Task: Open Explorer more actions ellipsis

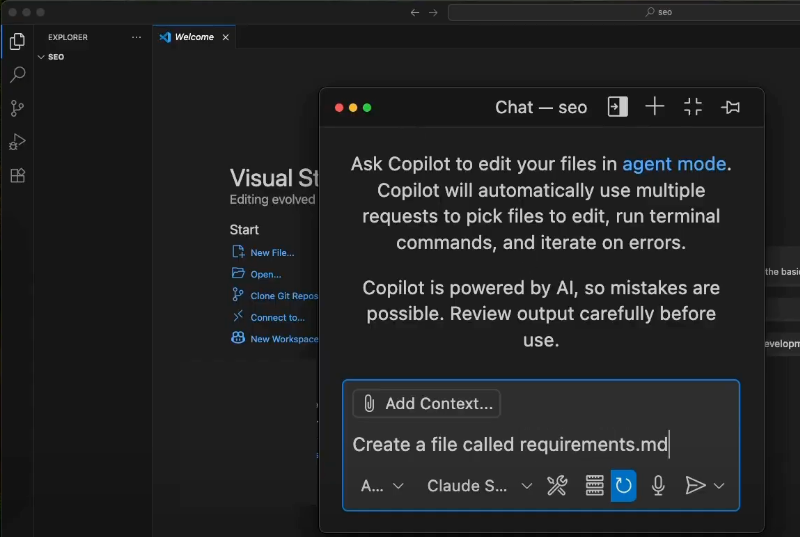Action: pos(136,37)
